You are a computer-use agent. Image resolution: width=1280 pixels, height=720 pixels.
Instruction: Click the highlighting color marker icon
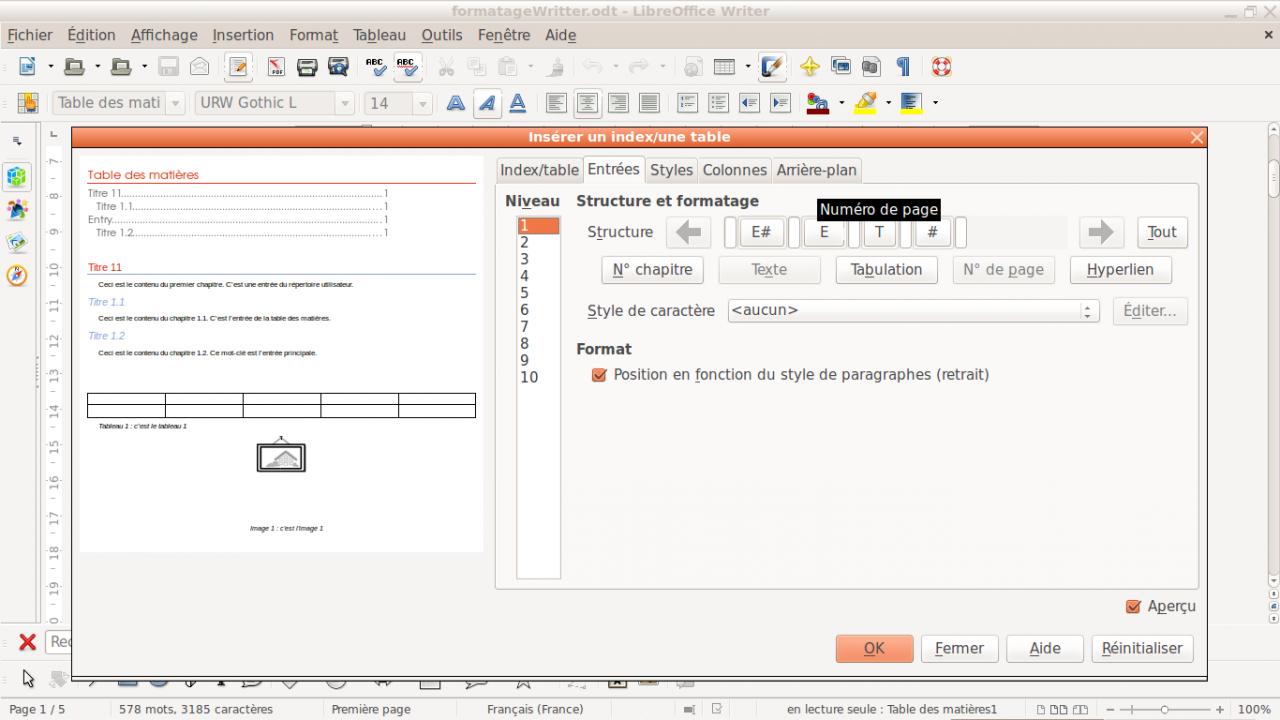coord(866,103)
